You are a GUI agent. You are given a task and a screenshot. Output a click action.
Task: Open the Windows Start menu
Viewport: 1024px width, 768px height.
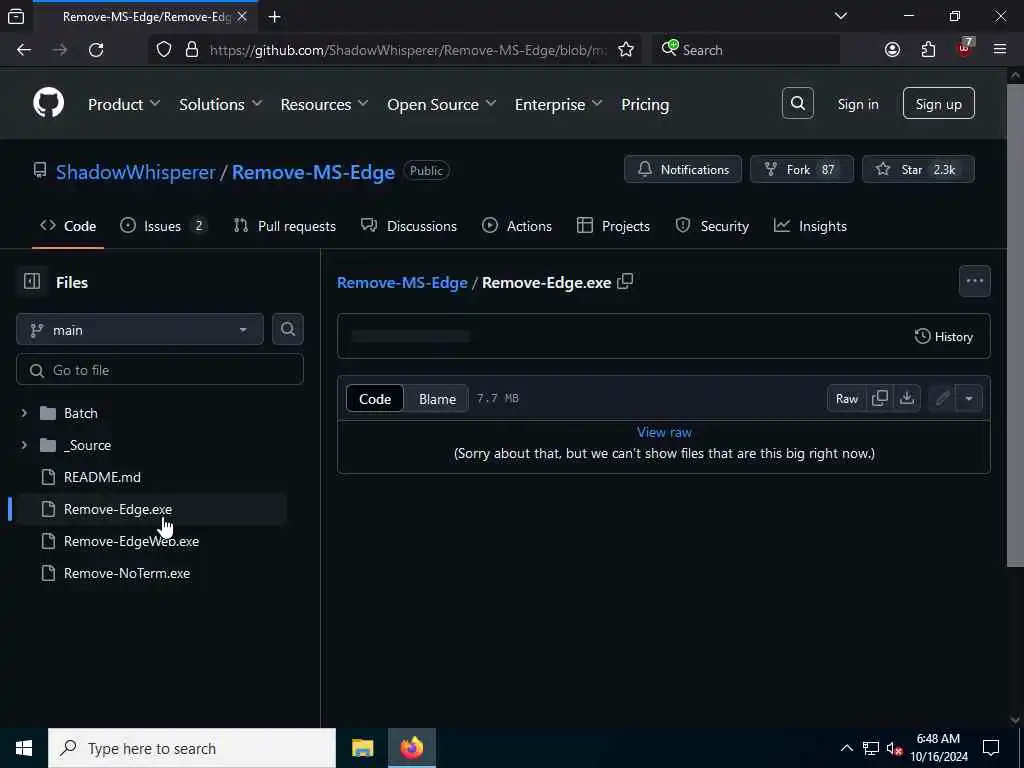tap(24, 748)
